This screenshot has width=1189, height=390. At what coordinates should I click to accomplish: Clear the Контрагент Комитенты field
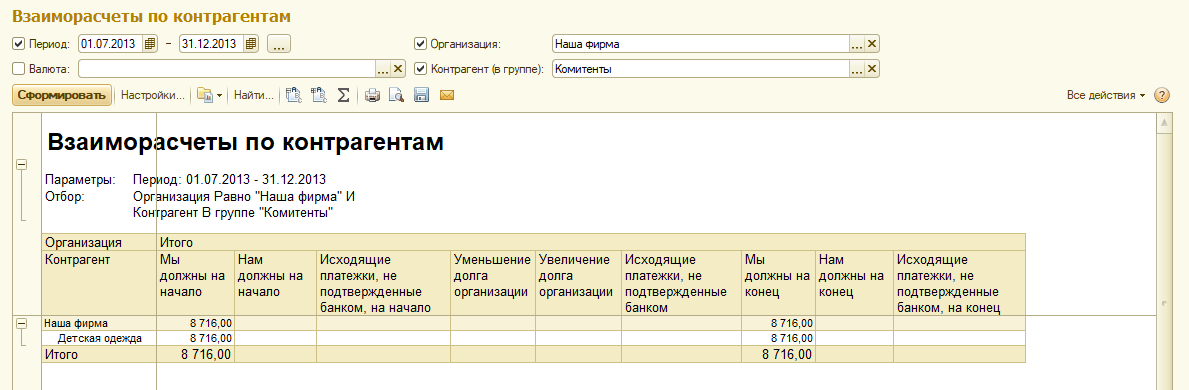point(872,69)
